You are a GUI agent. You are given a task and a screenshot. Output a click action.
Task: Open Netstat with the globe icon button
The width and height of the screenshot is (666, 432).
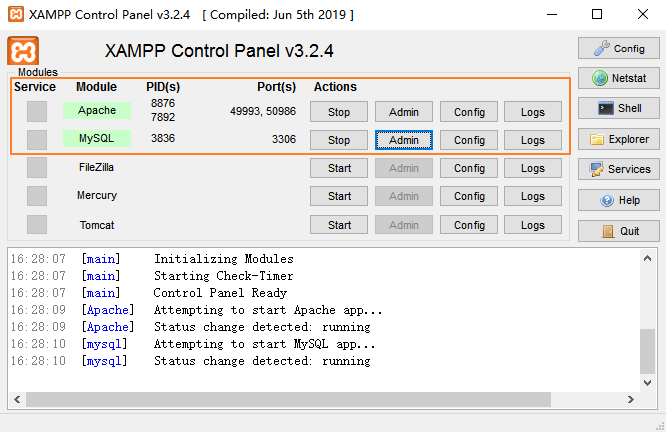tap(618, 78)
